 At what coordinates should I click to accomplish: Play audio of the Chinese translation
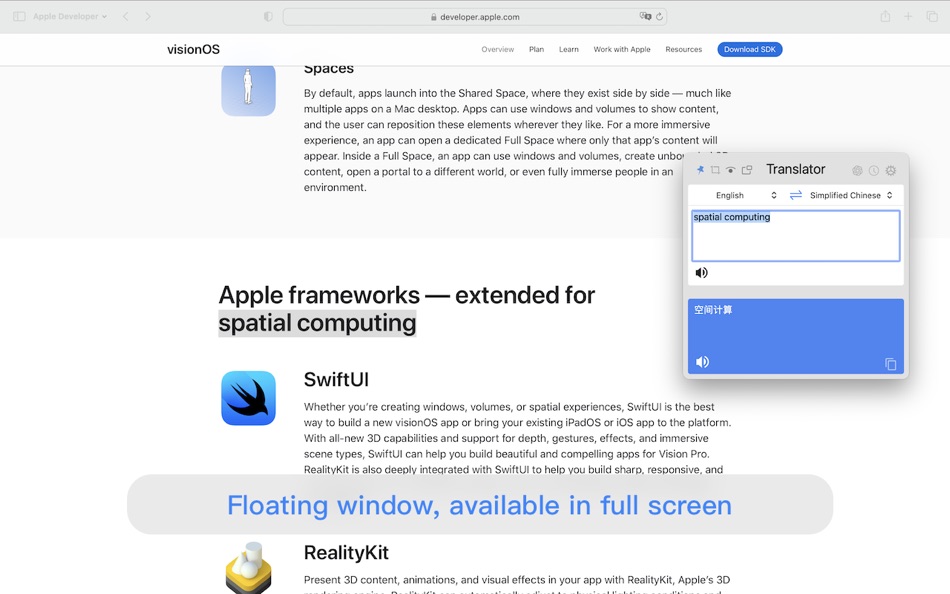(702, 362)
